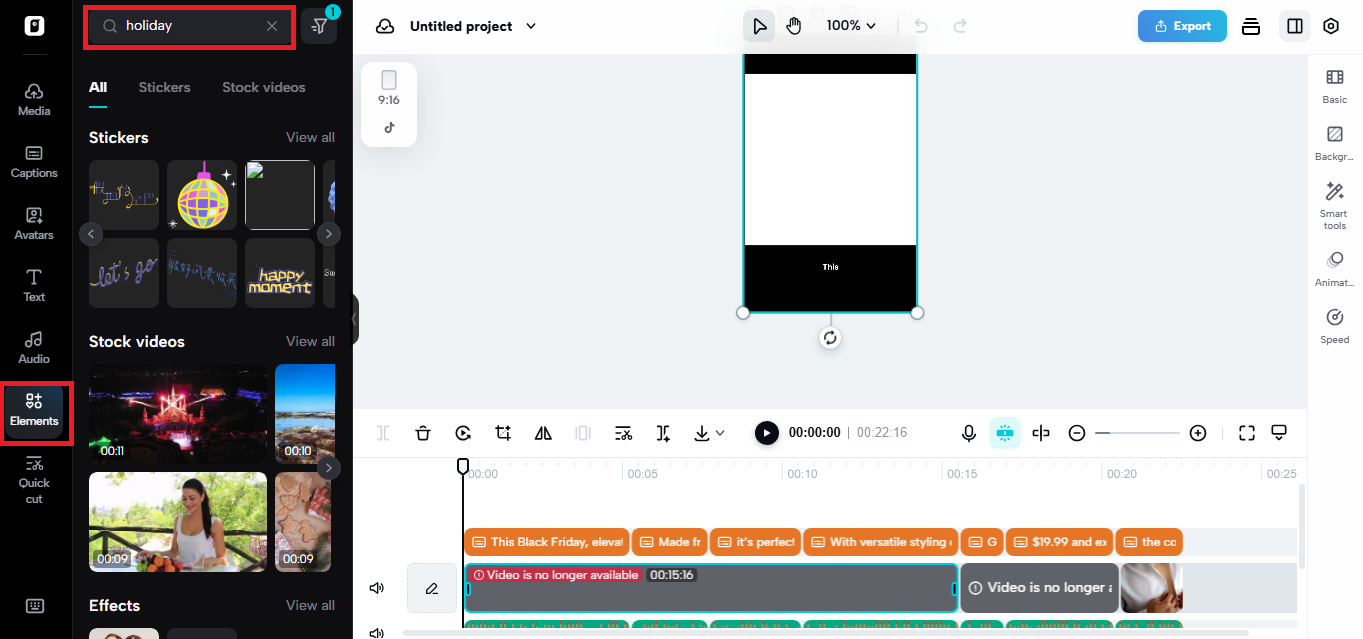
Task: Select the crop tool in timeline toolbar
Action: (503, 433)
